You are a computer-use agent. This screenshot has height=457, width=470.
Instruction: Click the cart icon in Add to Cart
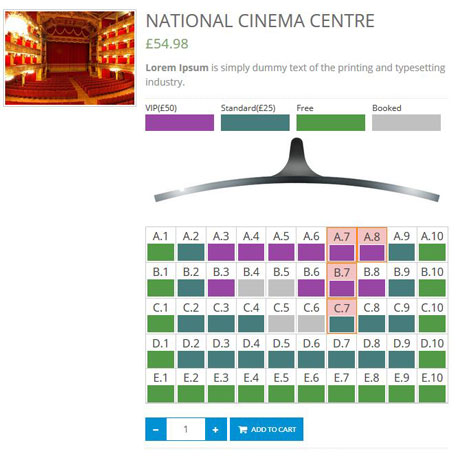[x=243, y=430]
